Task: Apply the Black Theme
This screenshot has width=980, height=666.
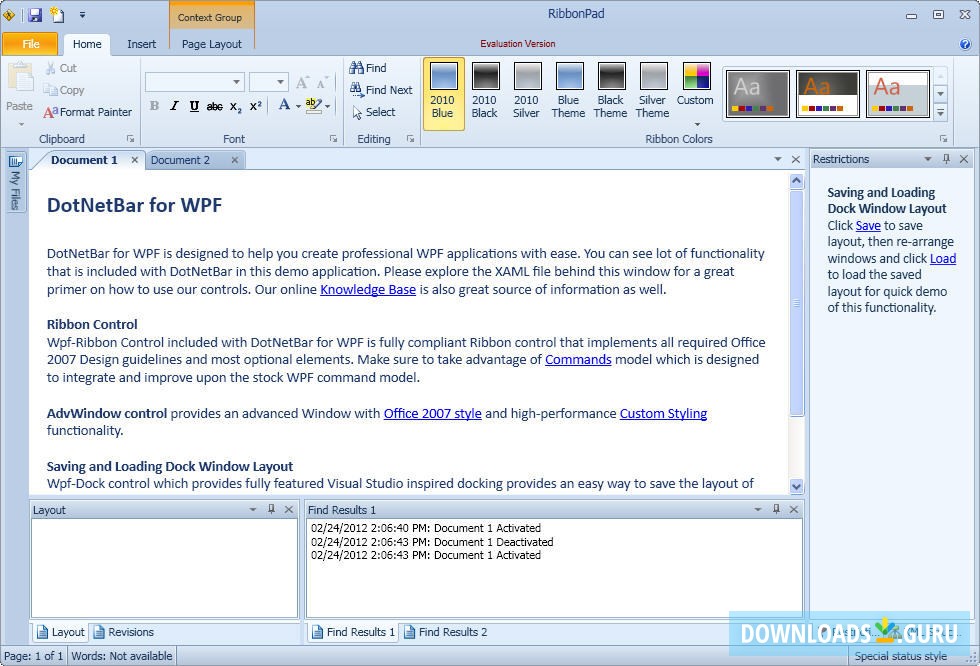Action: (610, 93)
